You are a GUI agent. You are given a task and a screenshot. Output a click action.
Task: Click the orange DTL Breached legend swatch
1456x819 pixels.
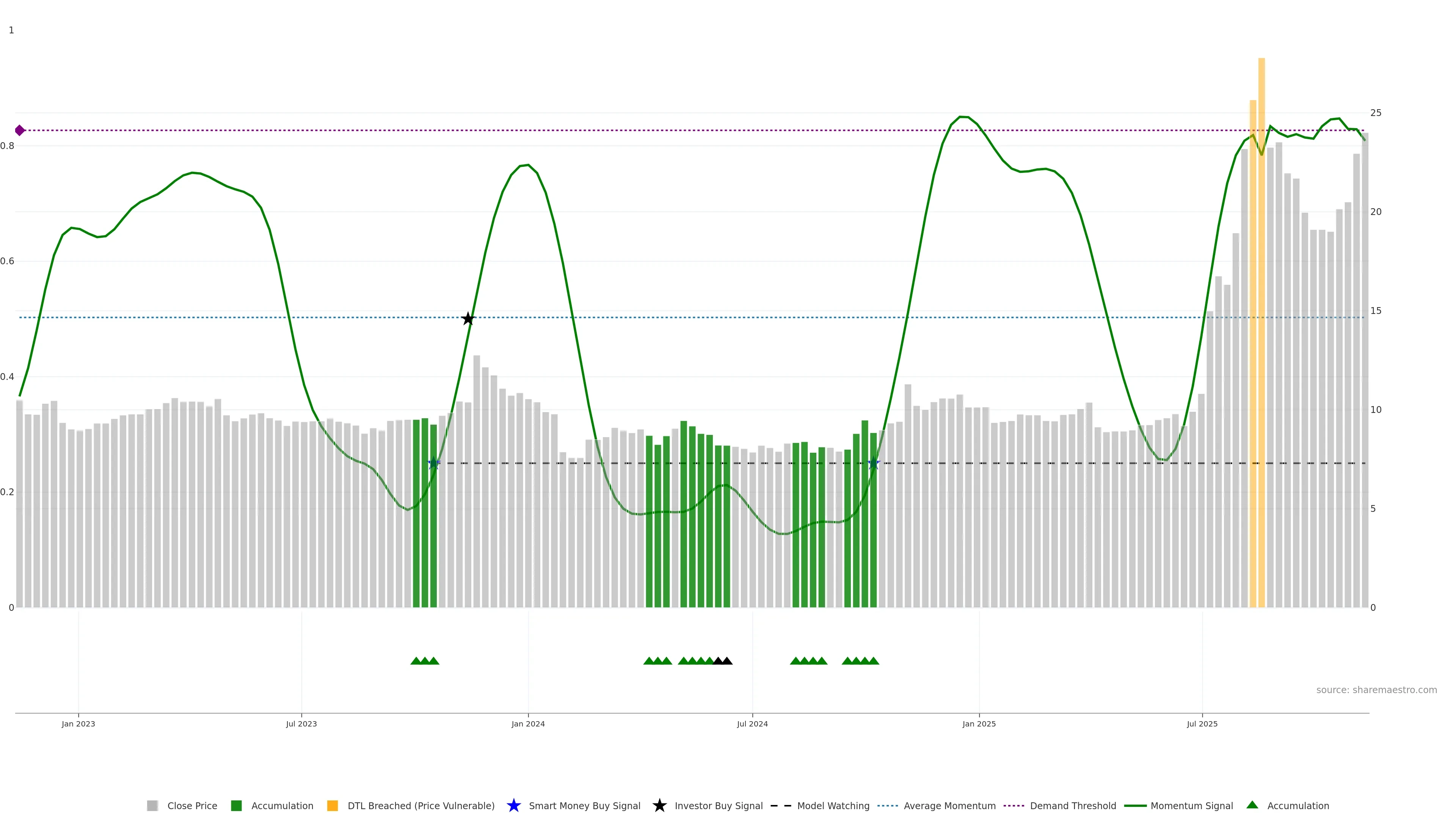tap(333, 805)
